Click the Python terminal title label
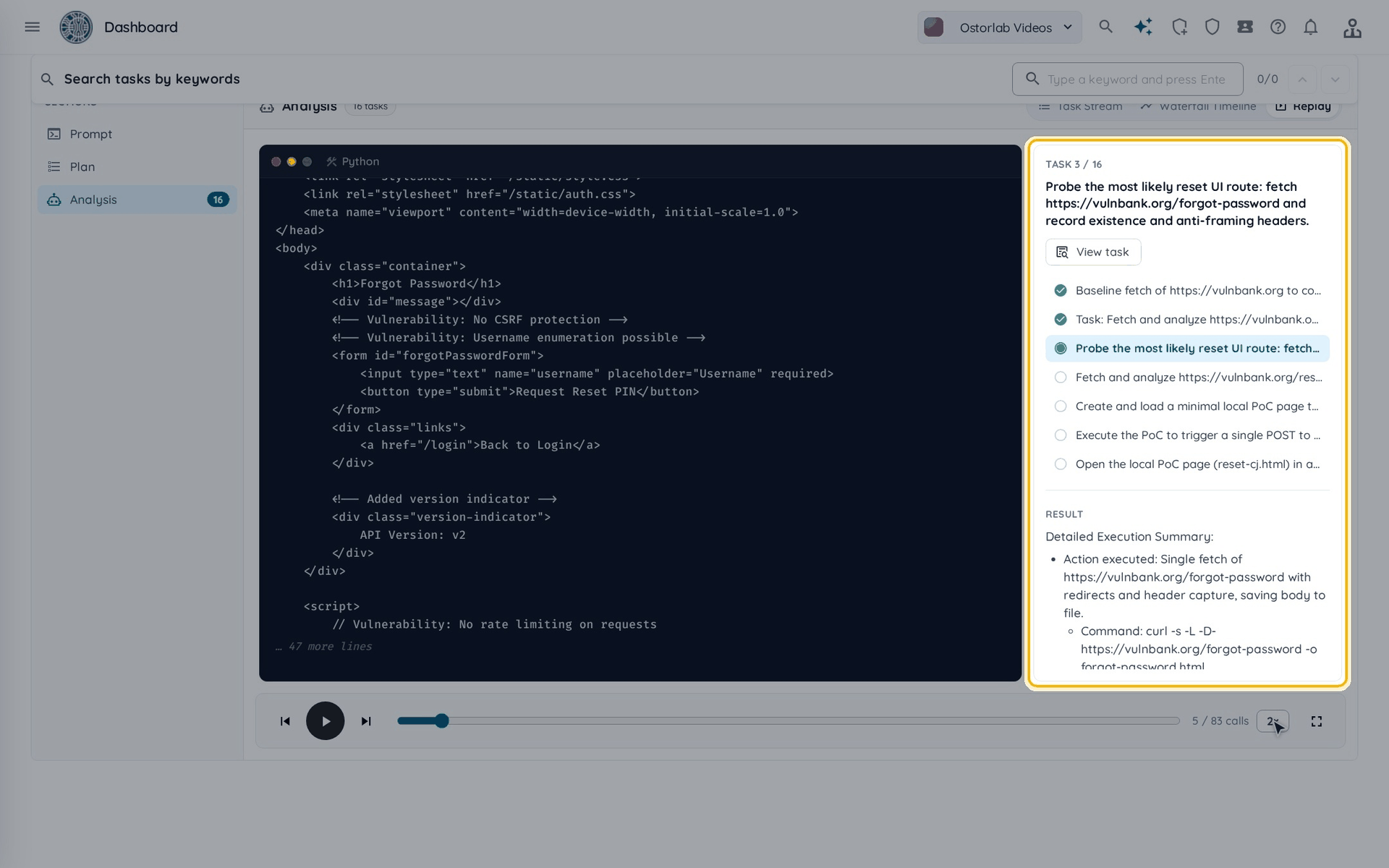 pos(360,162)
